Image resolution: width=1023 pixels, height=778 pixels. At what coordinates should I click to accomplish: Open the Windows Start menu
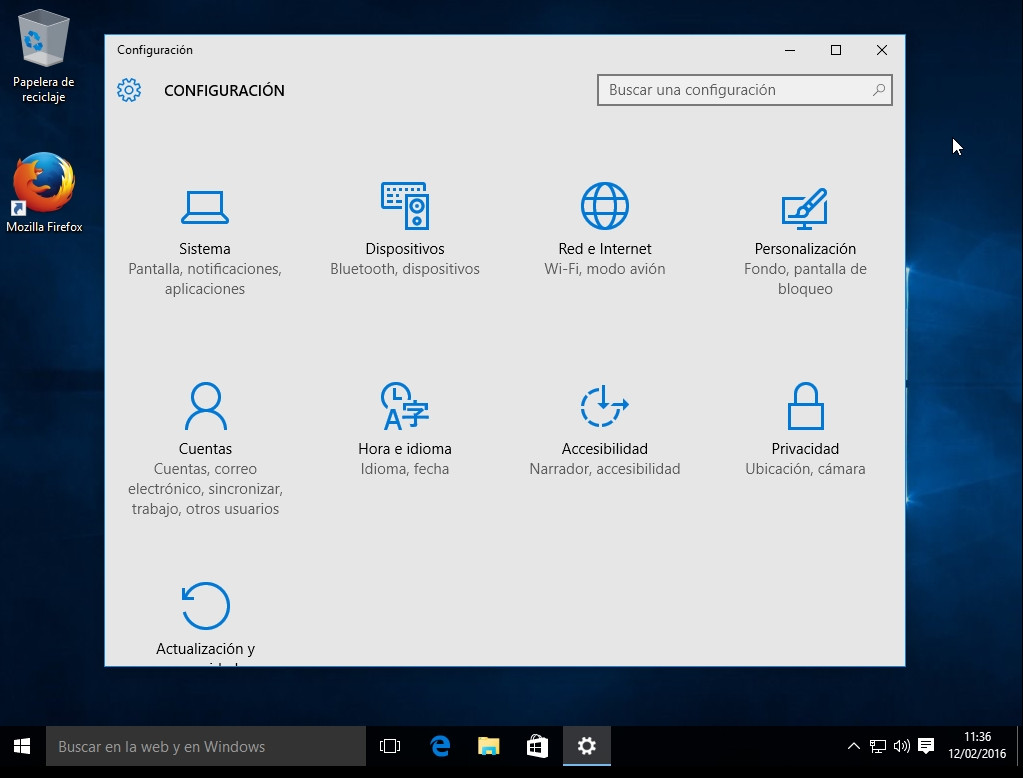(x=22, y=746)
